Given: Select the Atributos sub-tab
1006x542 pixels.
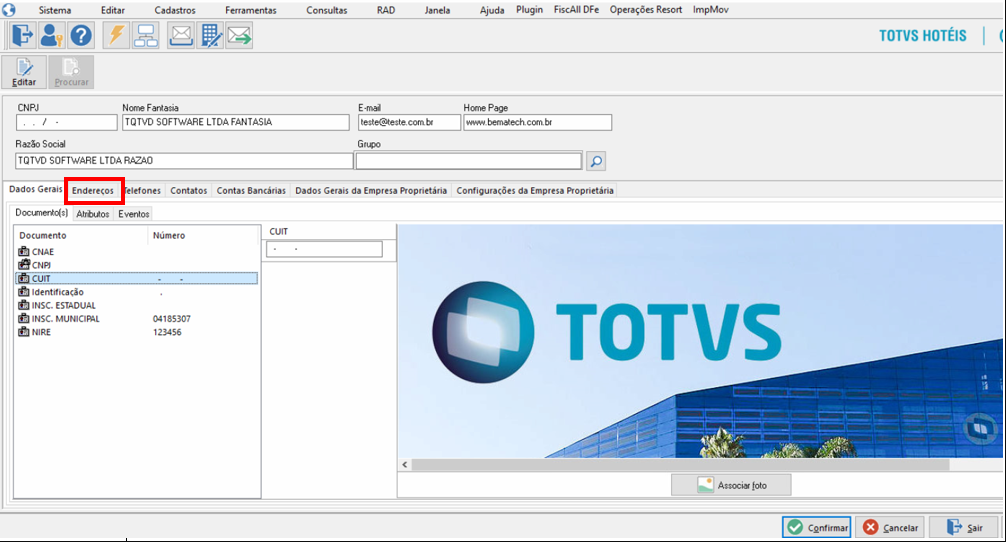Looking at the screenshot, I should pos(93,214).
